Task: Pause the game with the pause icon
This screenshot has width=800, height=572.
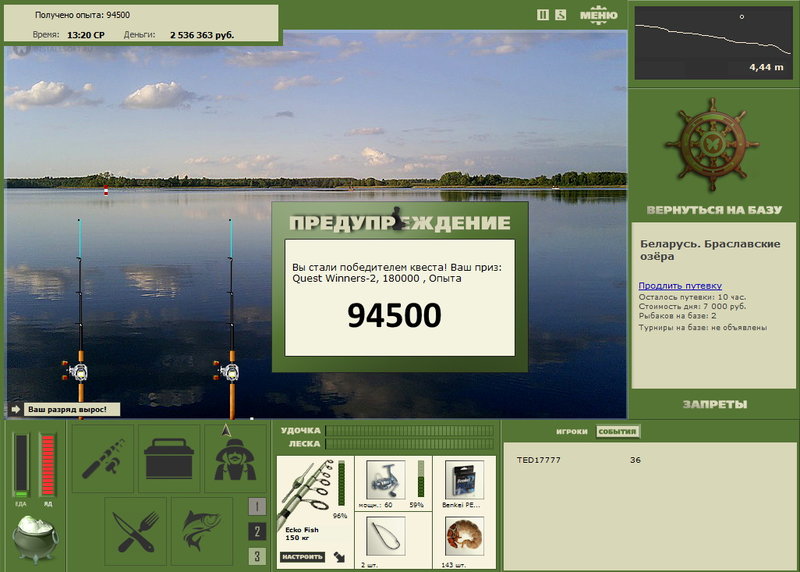Action: (x=543, y=15)
